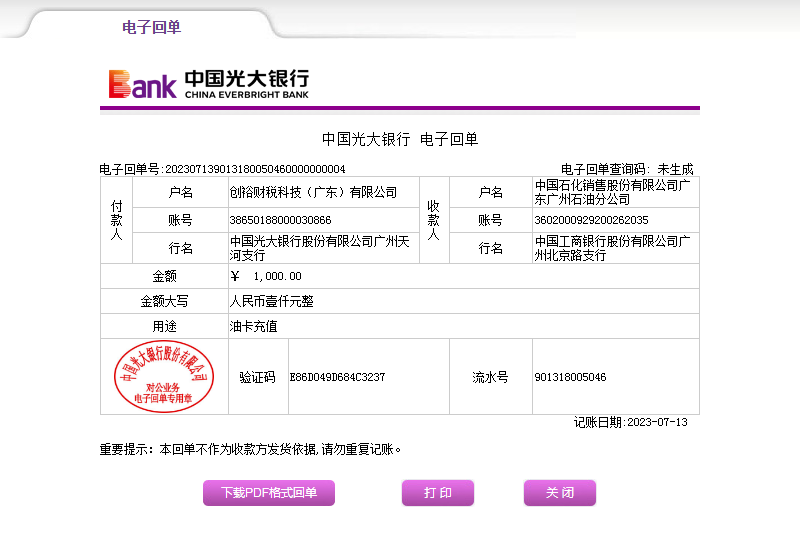This screenshot has height=534, width=800.
Task: Select payee name 中国石化销售 cell
Action: [610, 192]
